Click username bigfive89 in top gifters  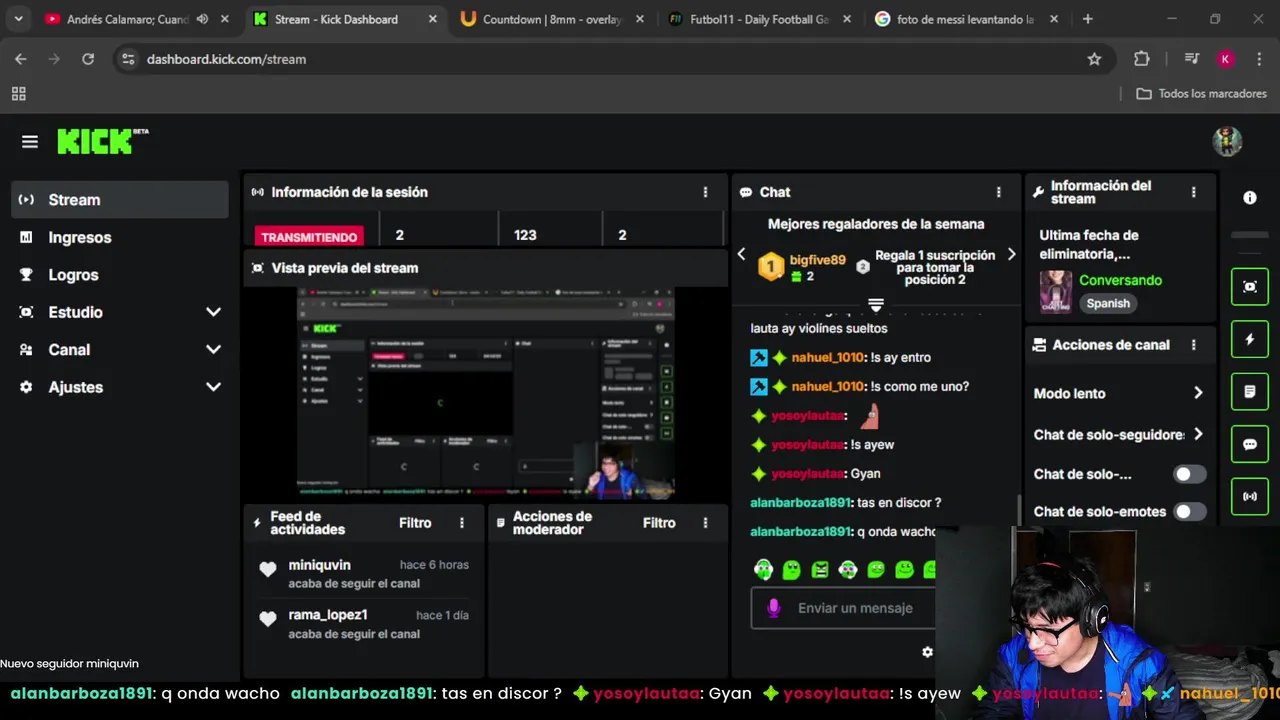[817, 260]
